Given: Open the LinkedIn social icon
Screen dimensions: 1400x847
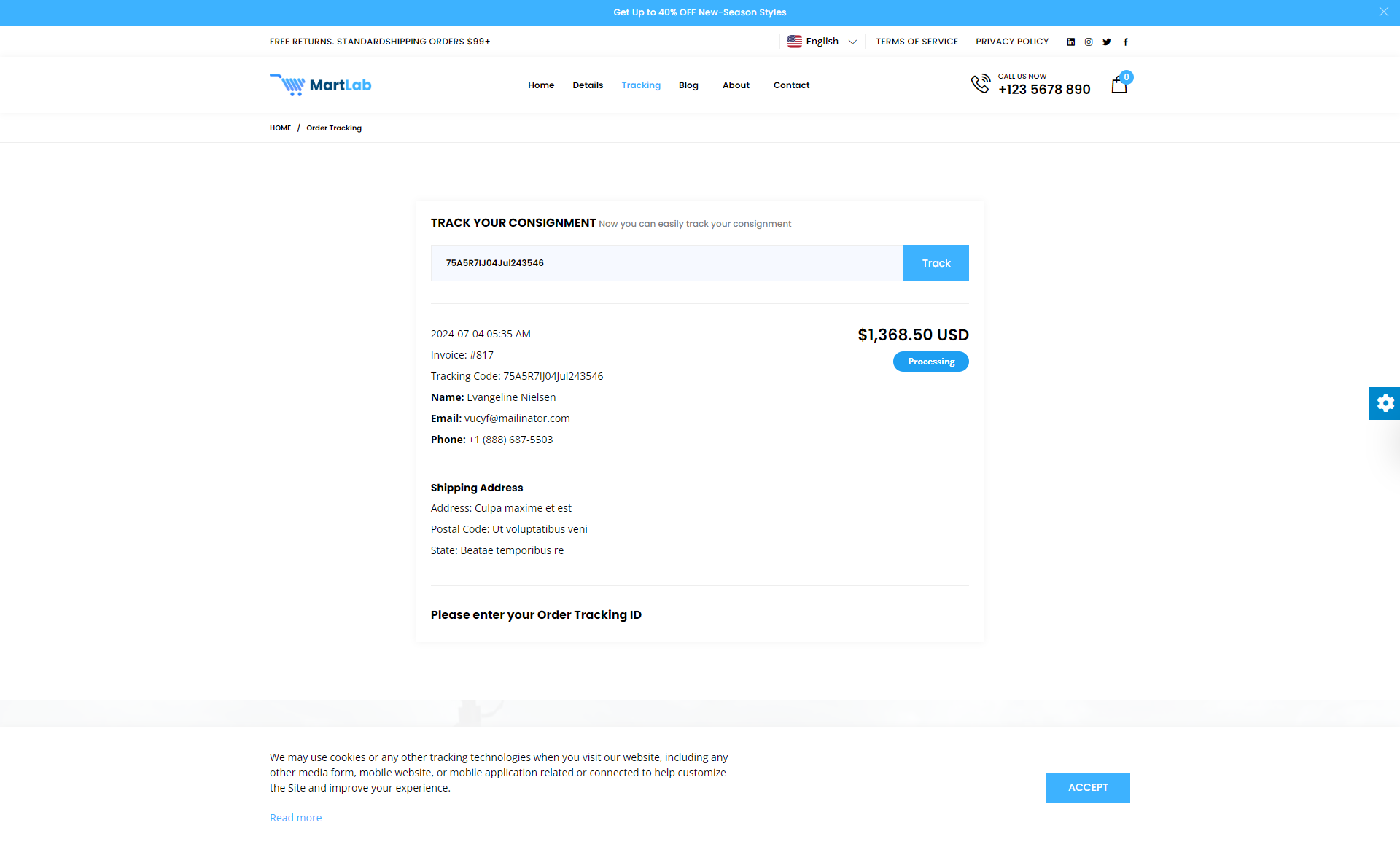Looking at the screenshot, I should tap(1070, 42).
